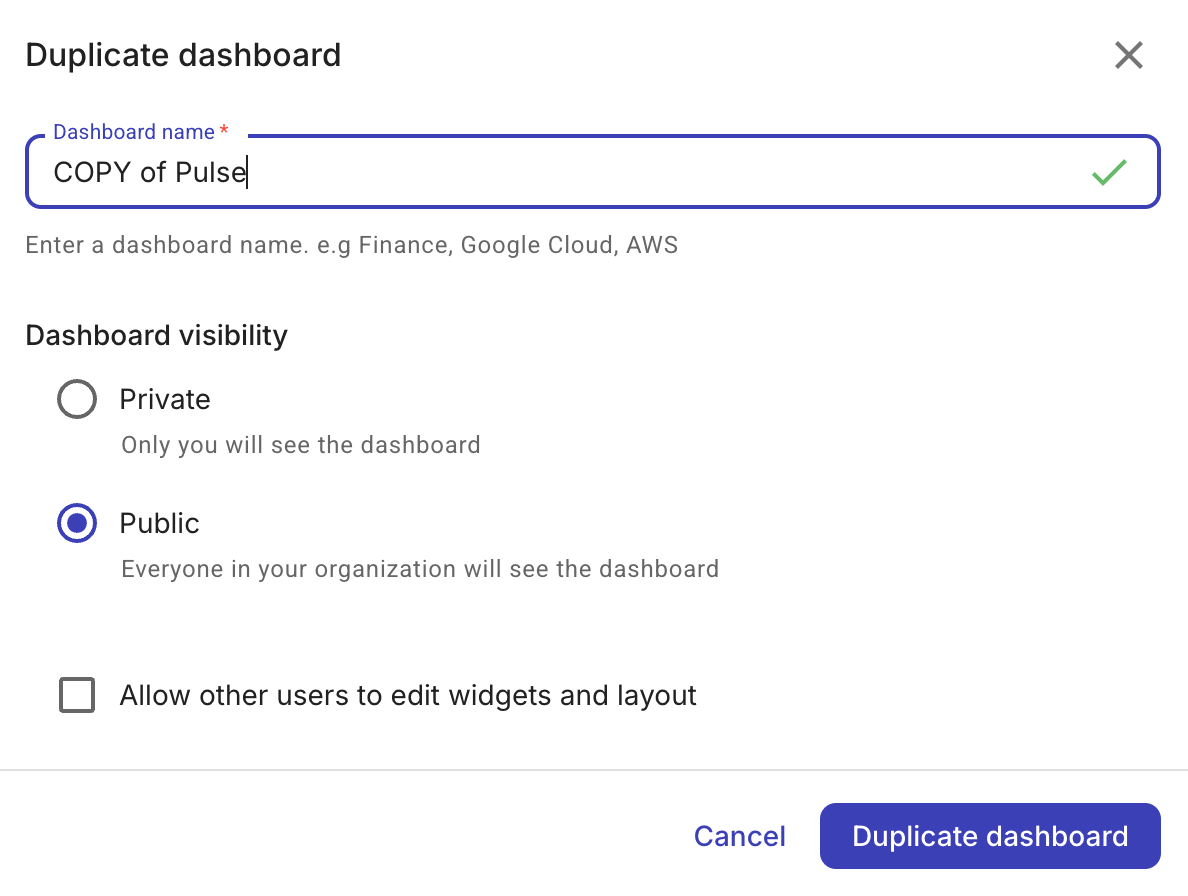Click the X close icon

[1128, 55]
